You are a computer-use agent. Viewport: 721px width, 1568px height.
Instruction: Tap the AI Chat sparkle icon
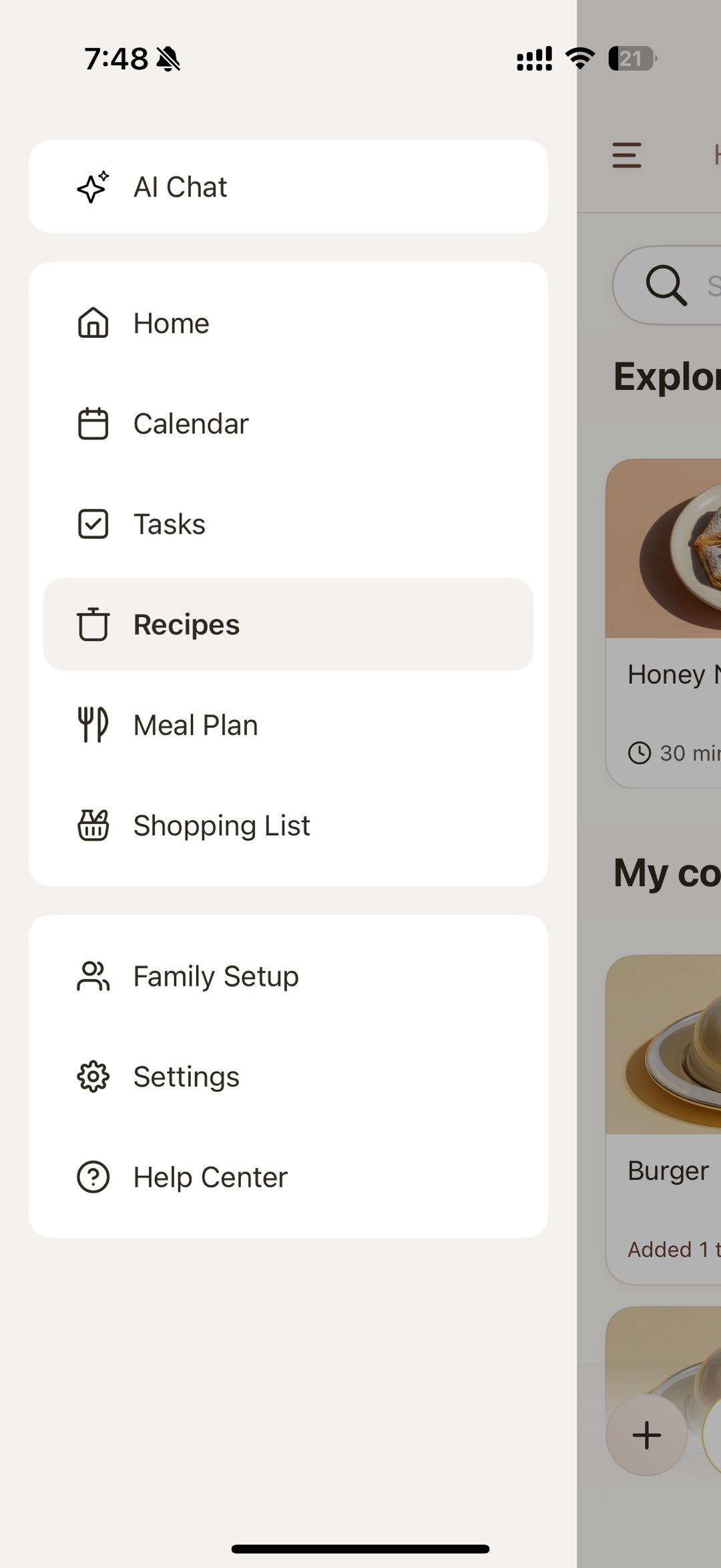[x=93, y=187]
